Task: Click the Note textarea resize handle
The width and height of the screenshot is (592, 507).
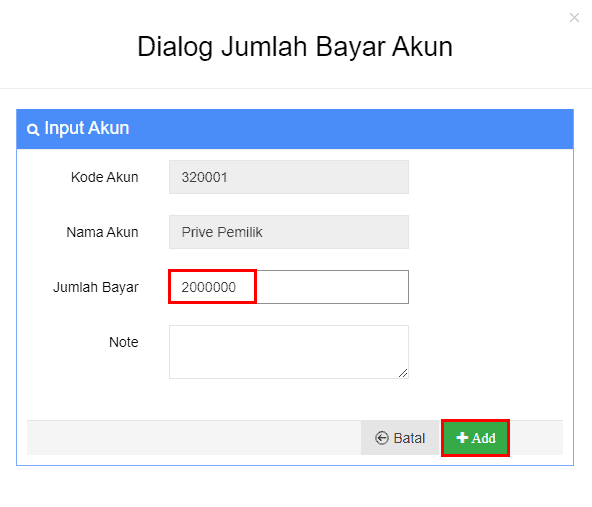Action: tap(403, 373)
